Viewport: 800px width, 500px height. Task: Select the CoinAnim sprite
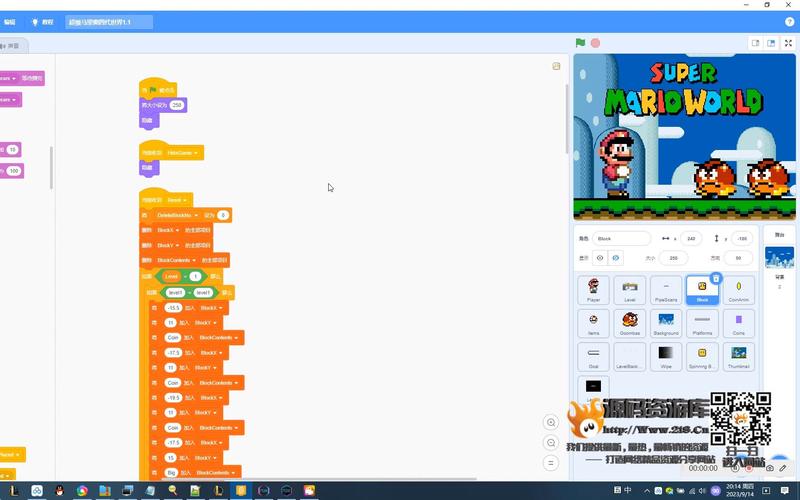point(738,290)
